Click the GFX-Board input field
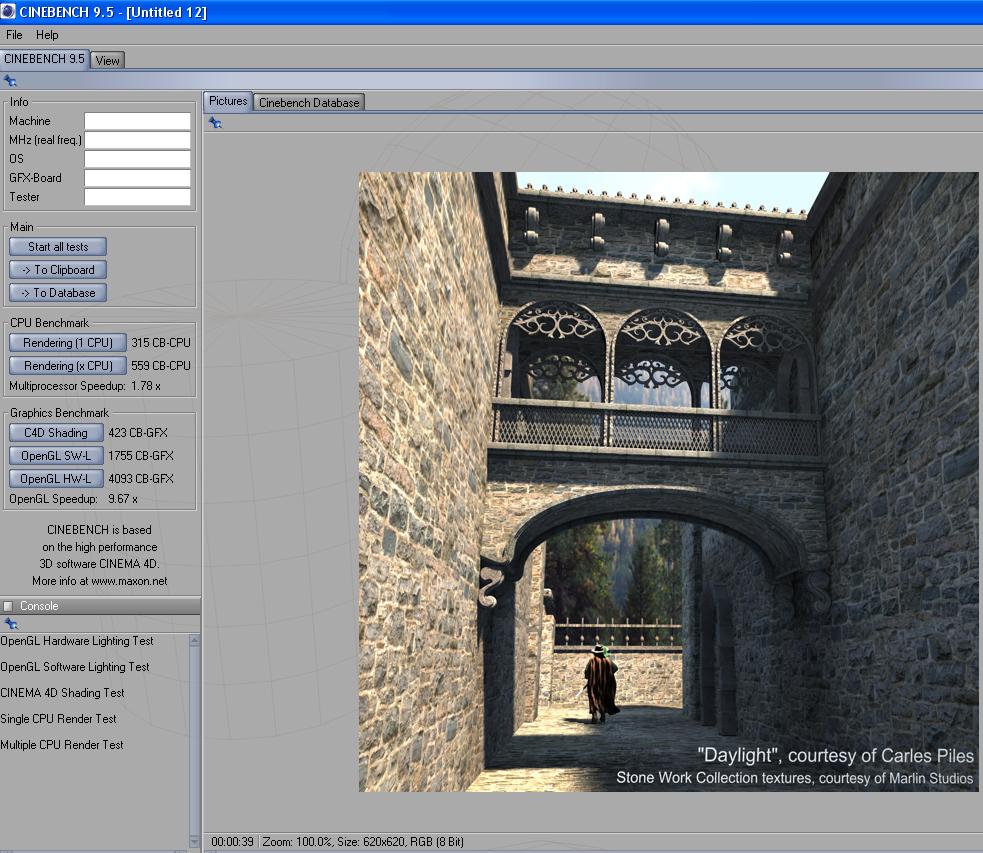 pyautogui.click(x=137, y=178)
